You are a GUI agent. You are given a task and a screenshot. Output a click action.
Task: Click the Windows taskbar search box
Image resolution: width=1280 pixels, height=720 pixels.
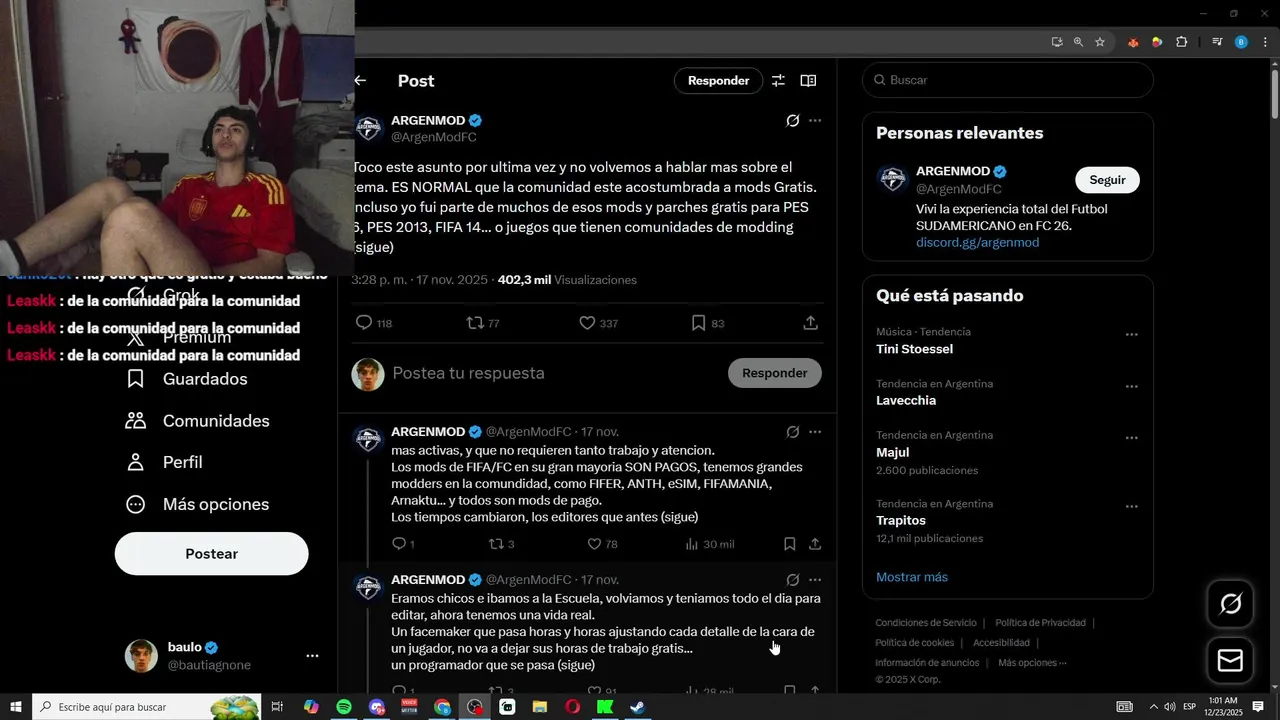(146, 707)
